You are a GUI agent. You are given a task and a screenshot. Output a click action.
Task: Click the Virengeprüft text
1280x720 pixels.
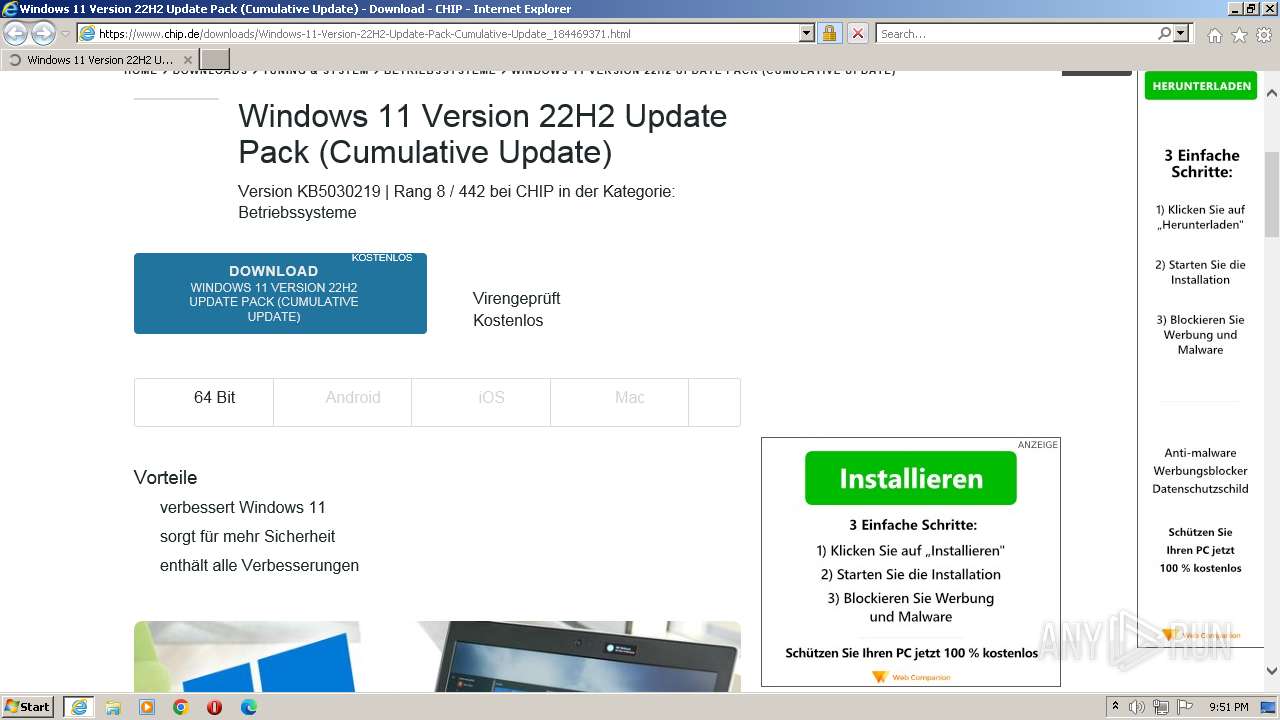516,299
